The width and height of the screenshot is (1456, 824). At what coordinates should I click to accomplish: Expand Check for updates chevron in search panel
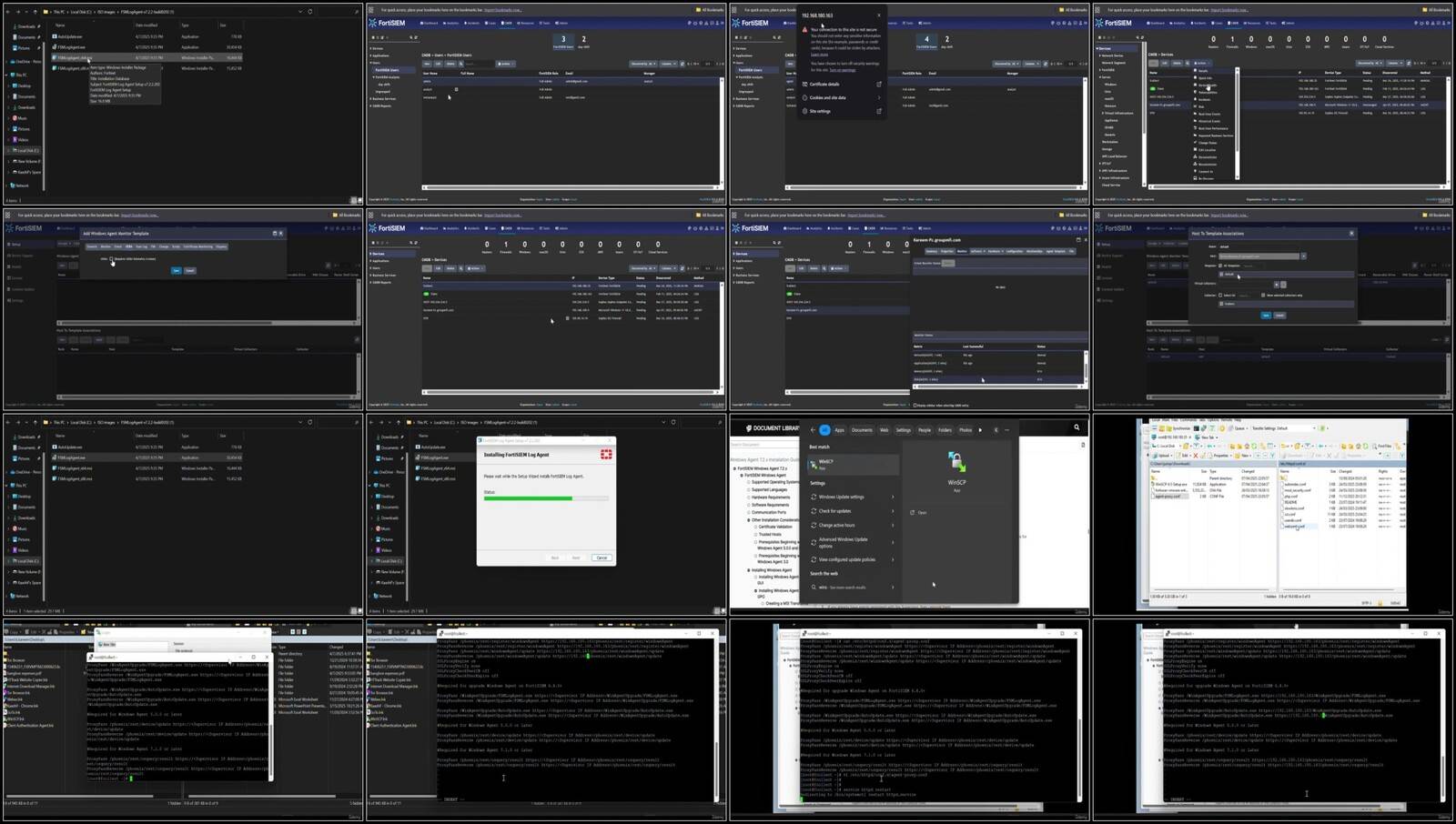pos(893,511)
